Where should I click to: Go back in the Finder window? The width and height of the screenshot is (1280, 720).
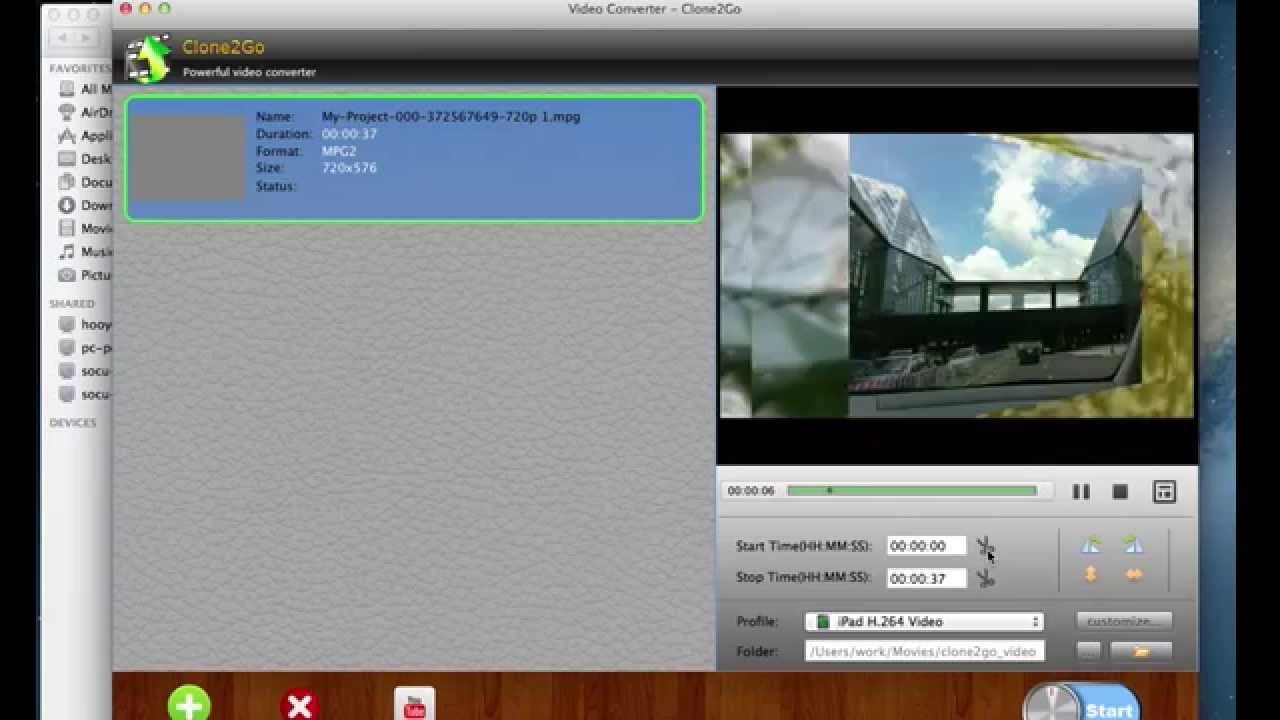tap(63, 38)
